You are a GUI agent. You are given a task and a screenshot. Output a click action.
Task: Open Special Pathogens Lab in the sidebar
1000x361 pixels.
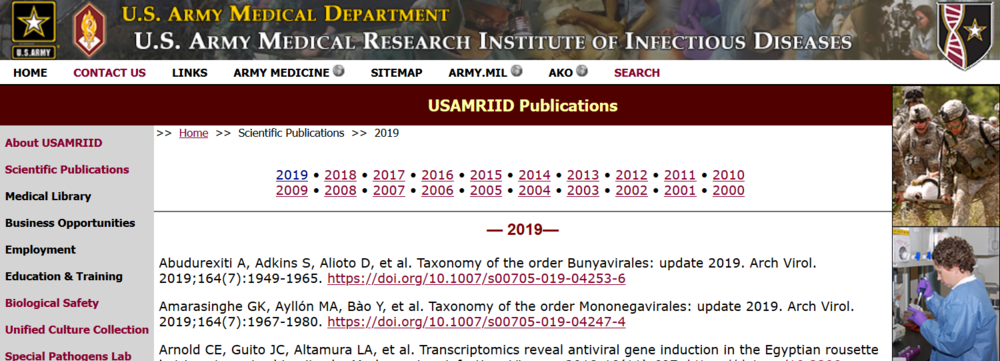[x=68, y=357]
